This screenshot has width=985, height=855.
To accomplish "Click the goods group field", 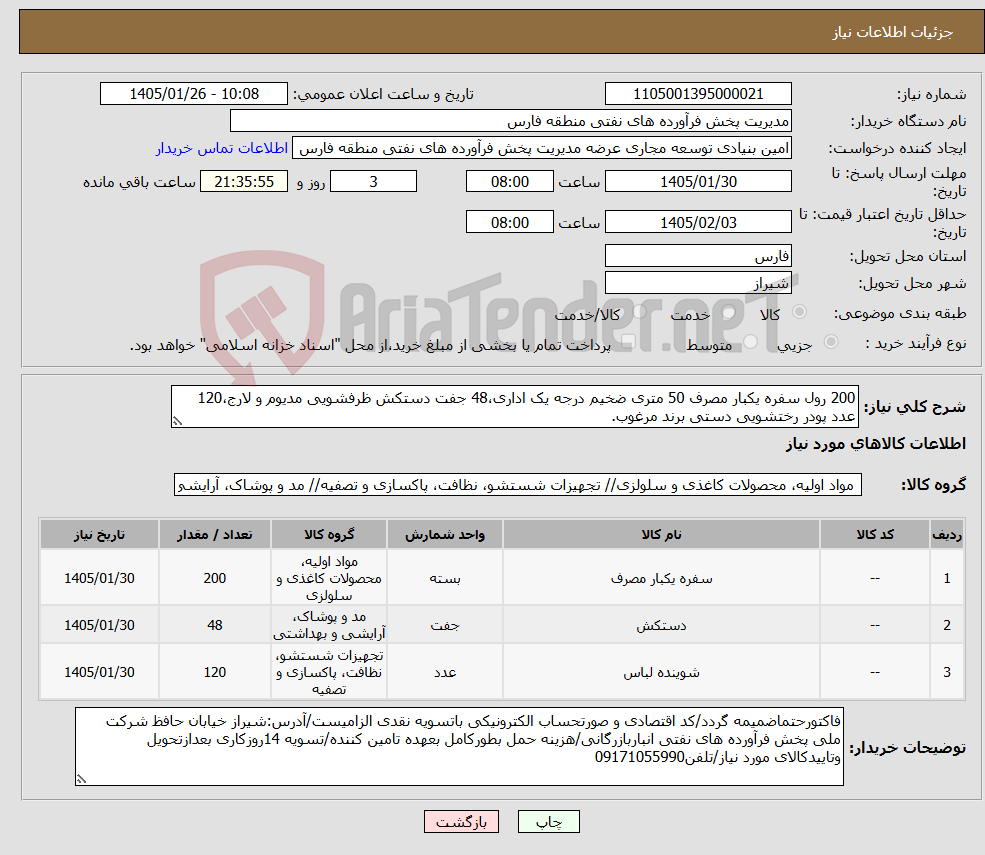I will pyautogui.click(x=518, y=485).
